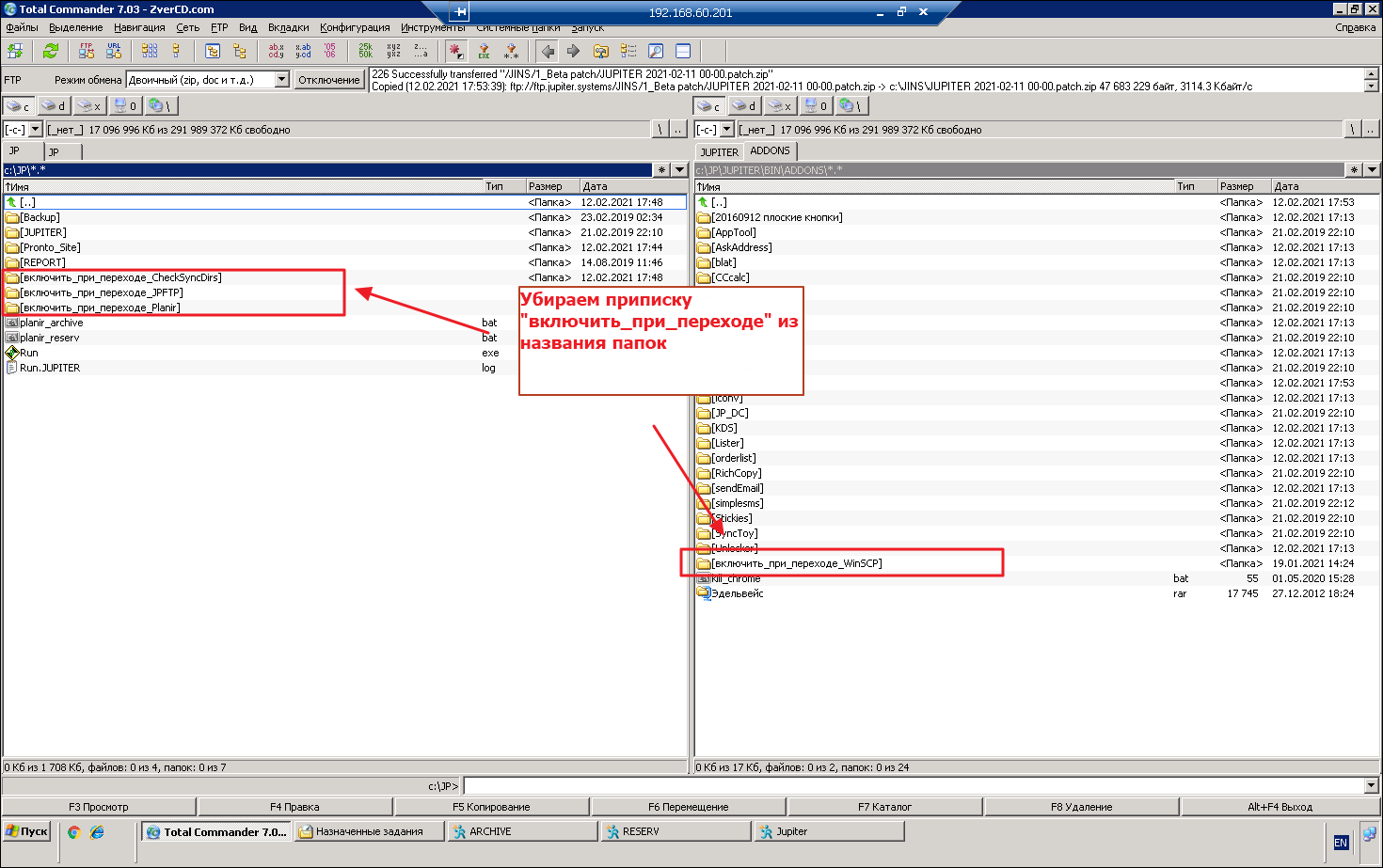The width and height of the screenshot is (1383, 868).
Task: Select drive d in left panel
Action: (x=54, y=106)
